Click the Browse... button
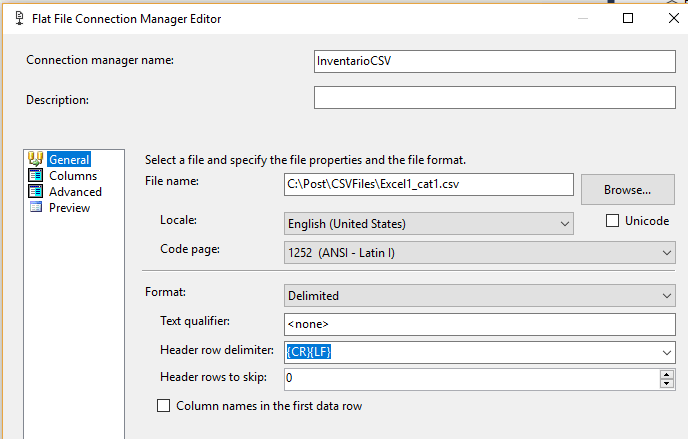The image size is (688, 439). (x=627, y=189)
